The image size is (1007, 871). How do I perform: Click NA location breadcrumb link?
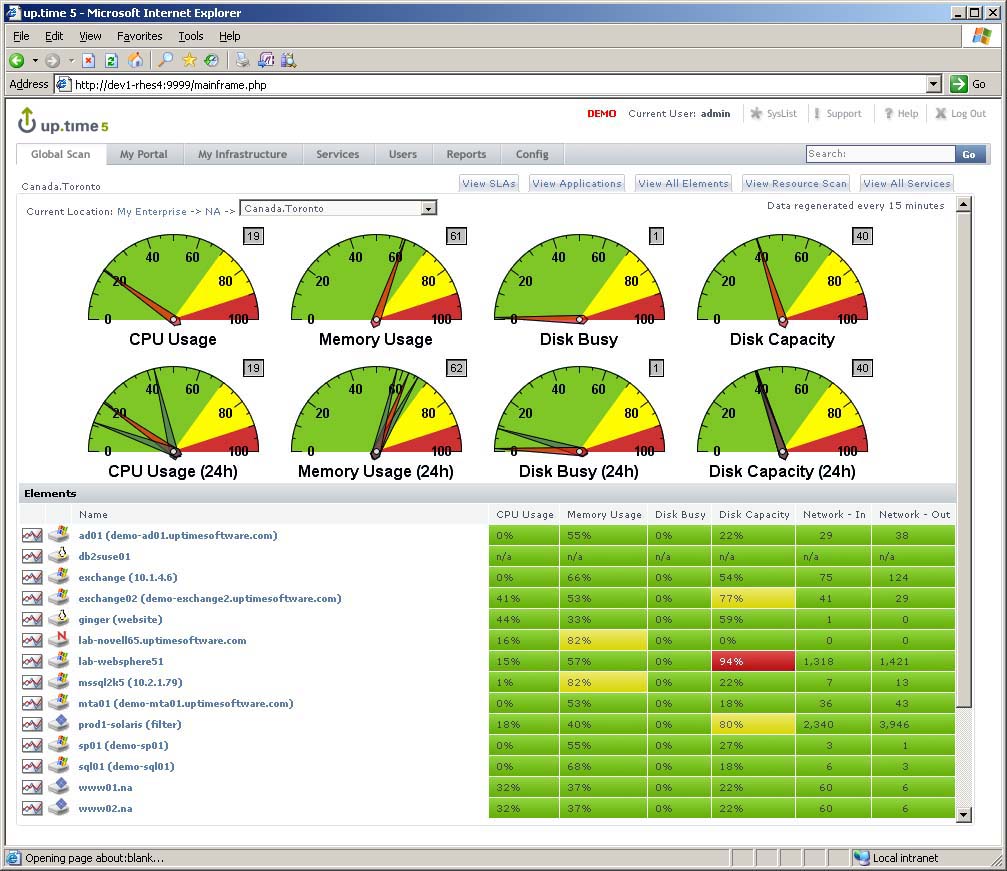[x=213, y=211]
